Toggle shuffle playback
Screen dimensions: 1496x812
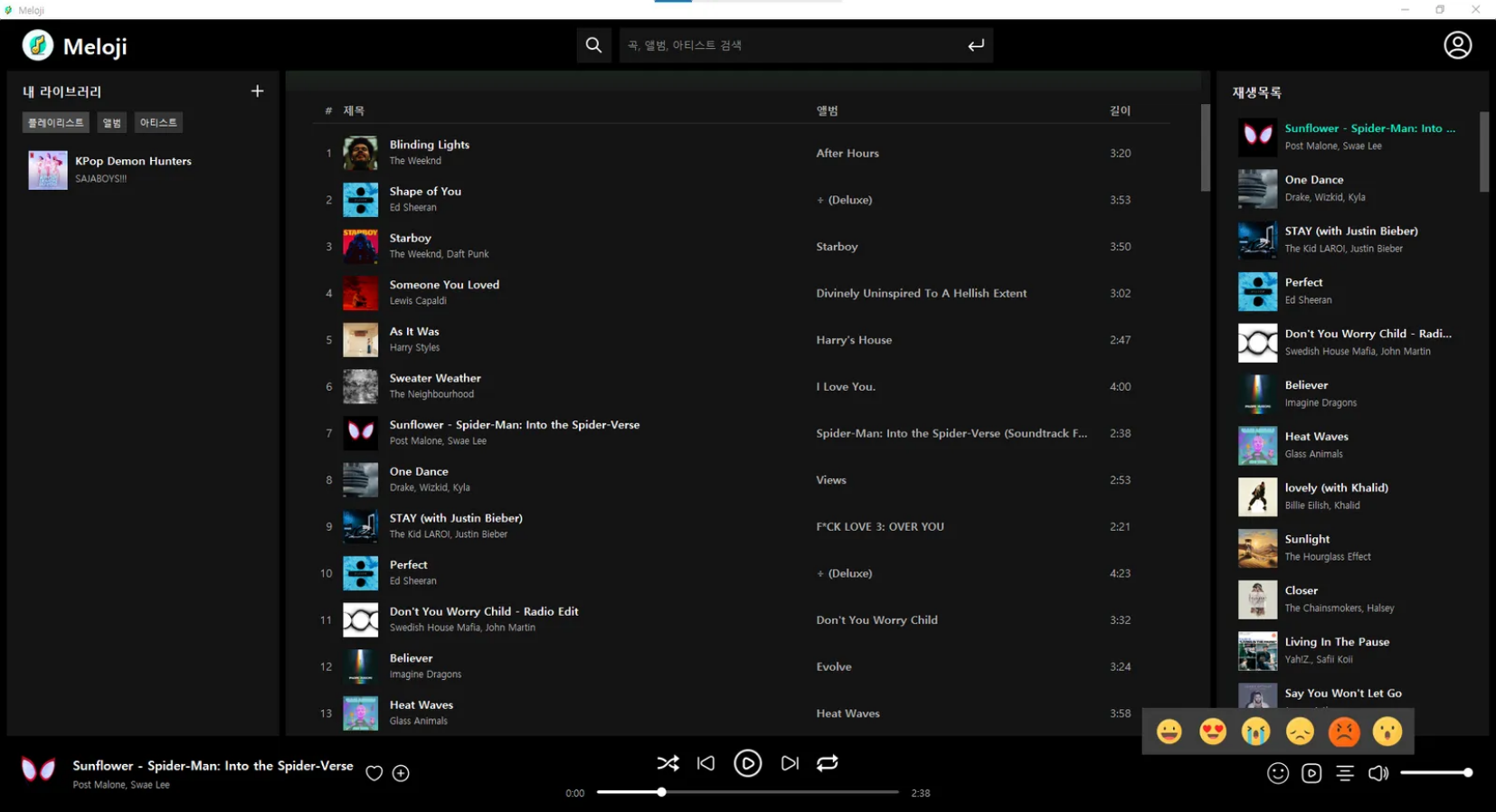(668, 763)
